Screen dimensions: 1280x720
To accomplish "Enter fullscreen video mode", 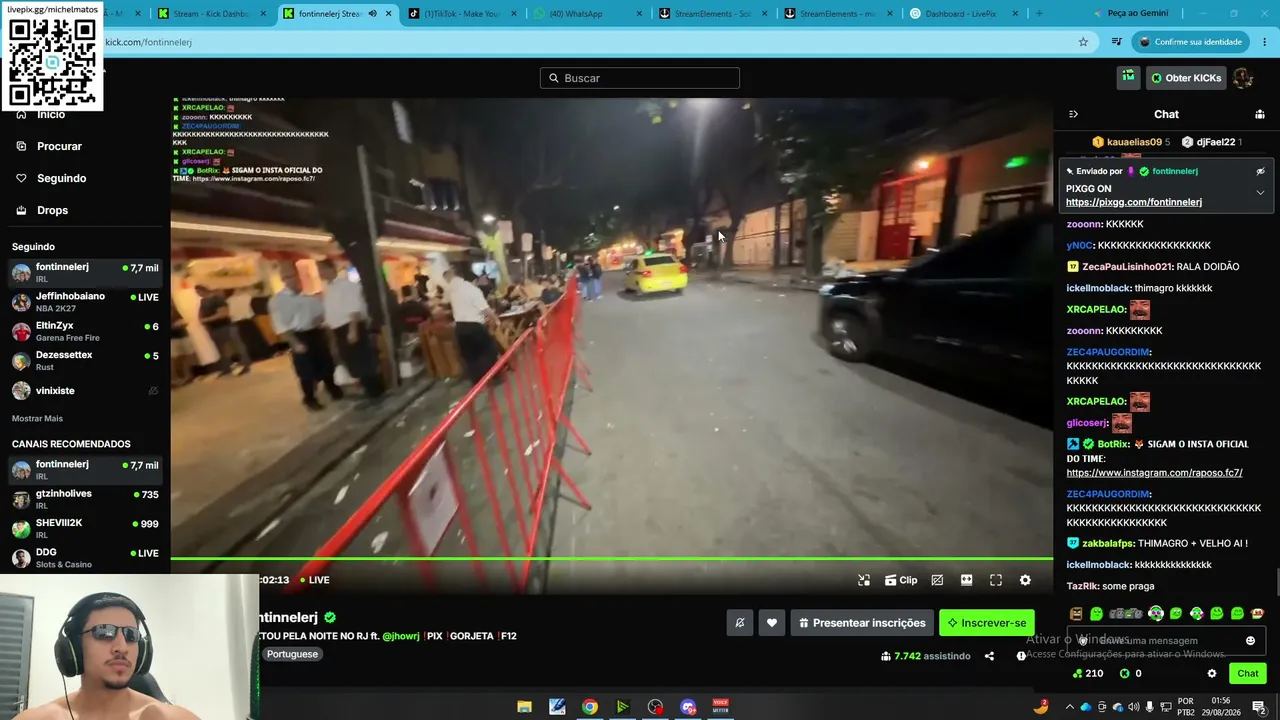I will 996,580.
